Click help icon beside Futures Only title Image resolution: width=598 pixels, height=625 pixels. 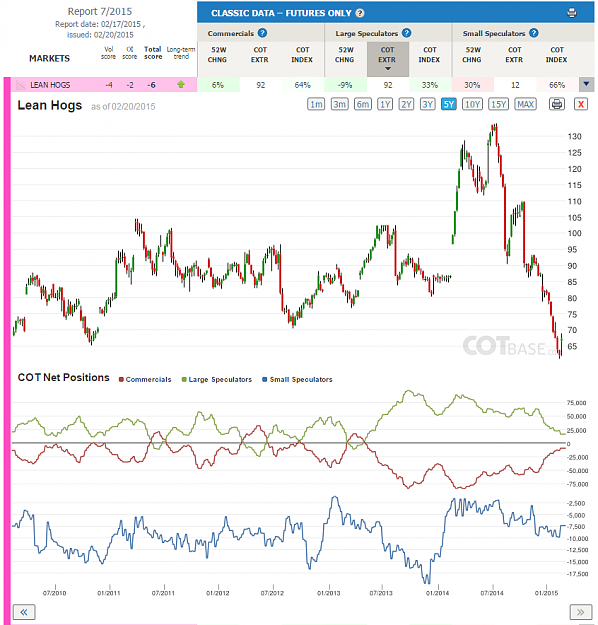[360, 13]
